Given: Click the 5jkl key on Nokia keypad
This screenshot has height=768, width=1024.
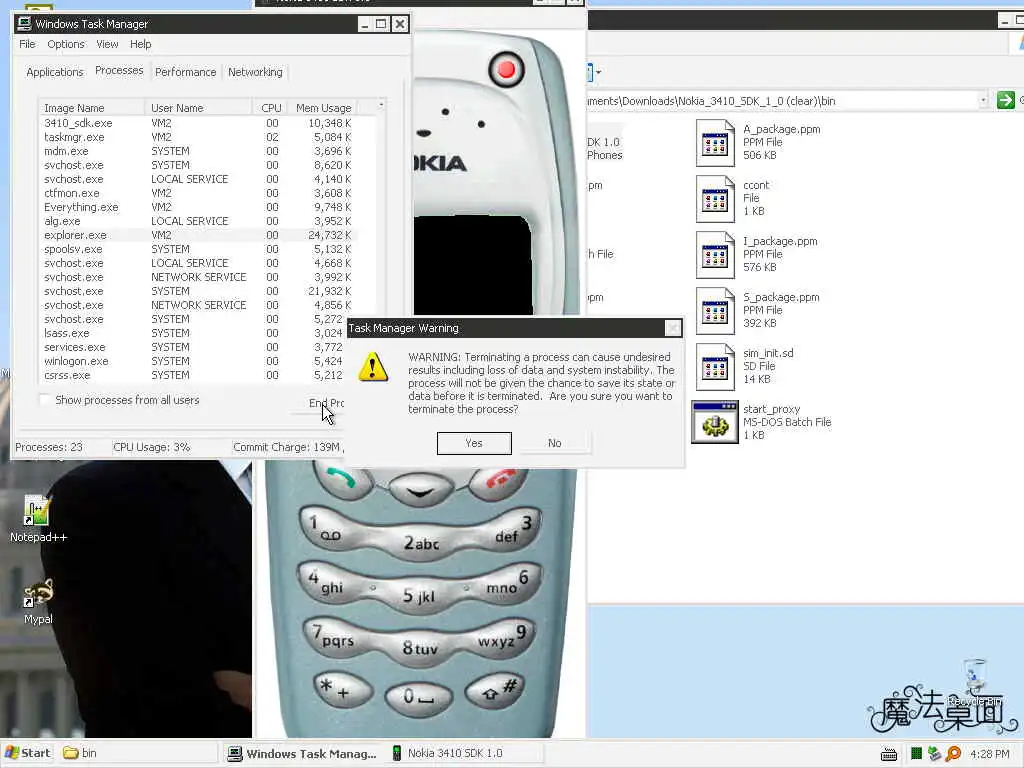Looking at the screenshot, I should (x=419, y=595).
